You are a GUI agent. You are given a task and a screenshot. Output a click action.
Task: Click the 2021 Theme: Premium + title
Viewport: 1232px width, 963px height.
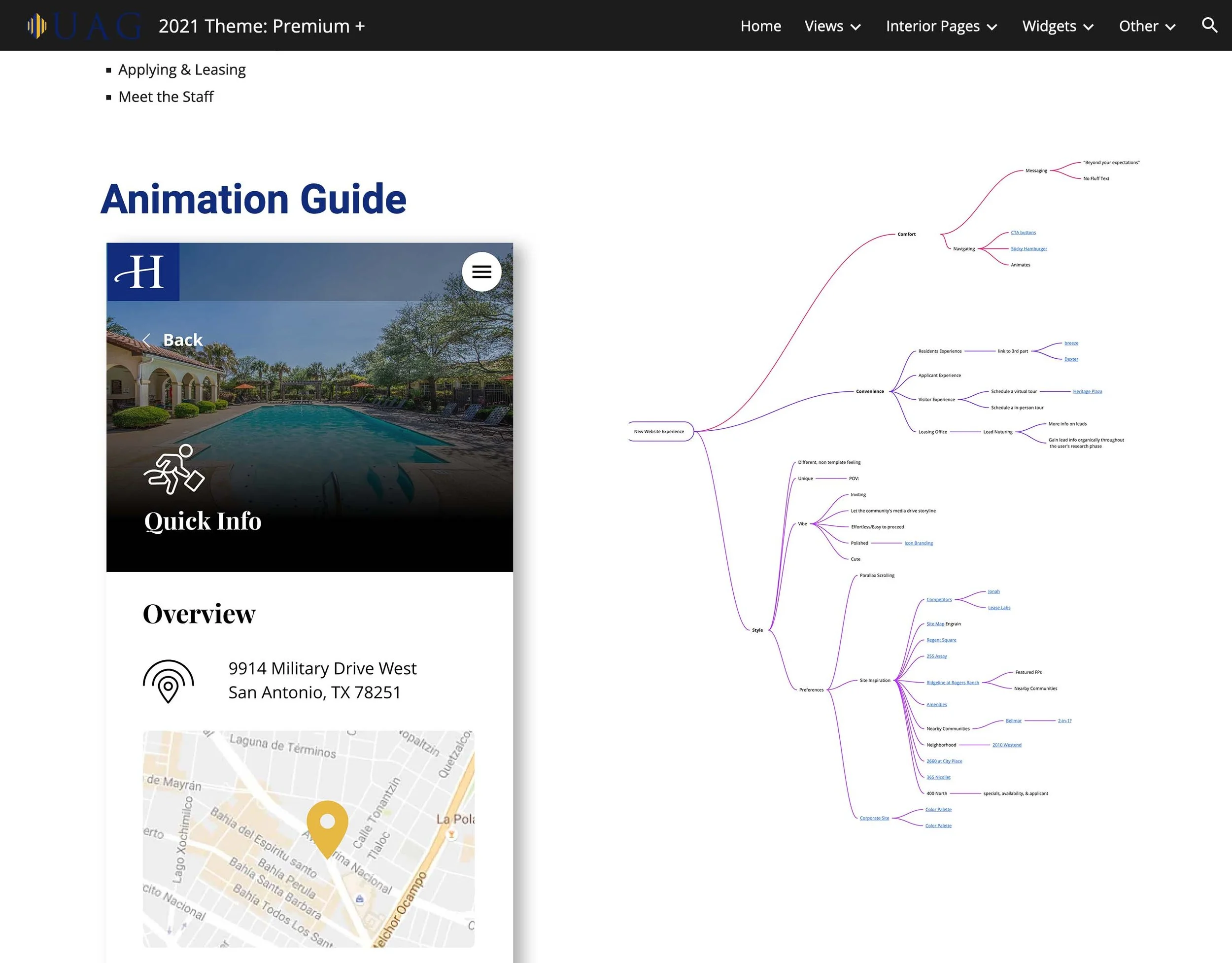[262, 26]
